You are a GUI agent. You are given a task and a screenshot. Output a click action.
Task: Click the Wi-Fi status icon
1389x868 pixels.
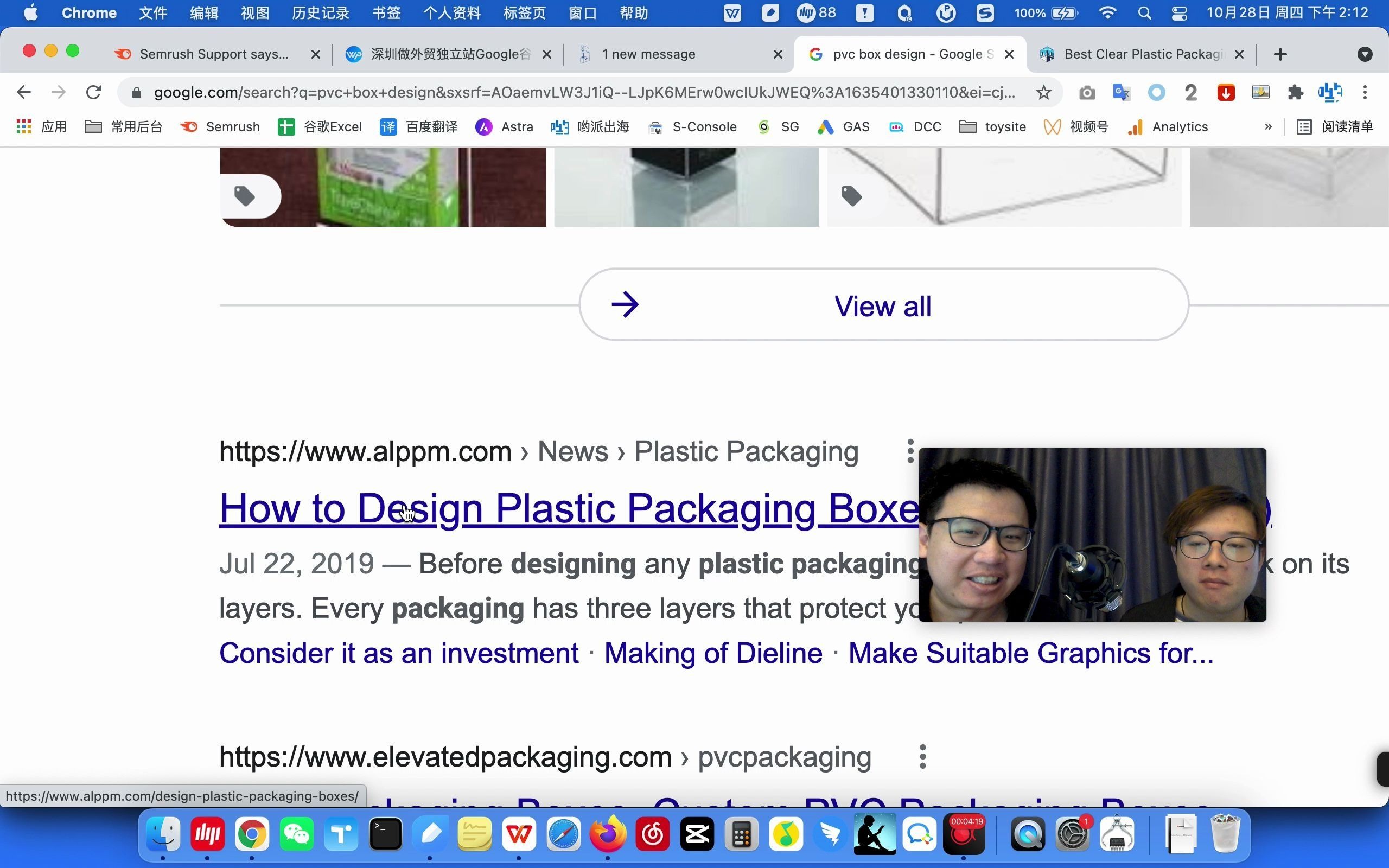(1107, 12)
